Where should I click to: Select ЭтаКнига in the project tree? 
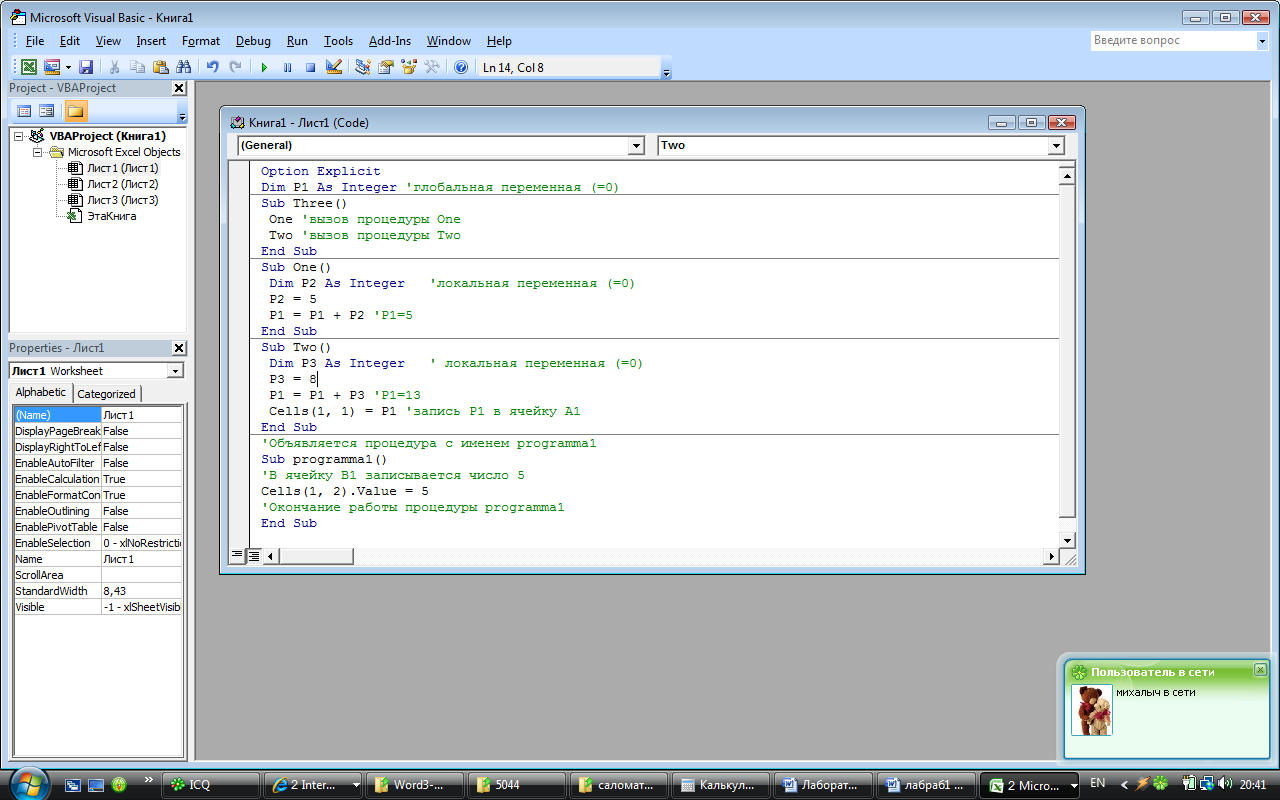tap(111, 216)
